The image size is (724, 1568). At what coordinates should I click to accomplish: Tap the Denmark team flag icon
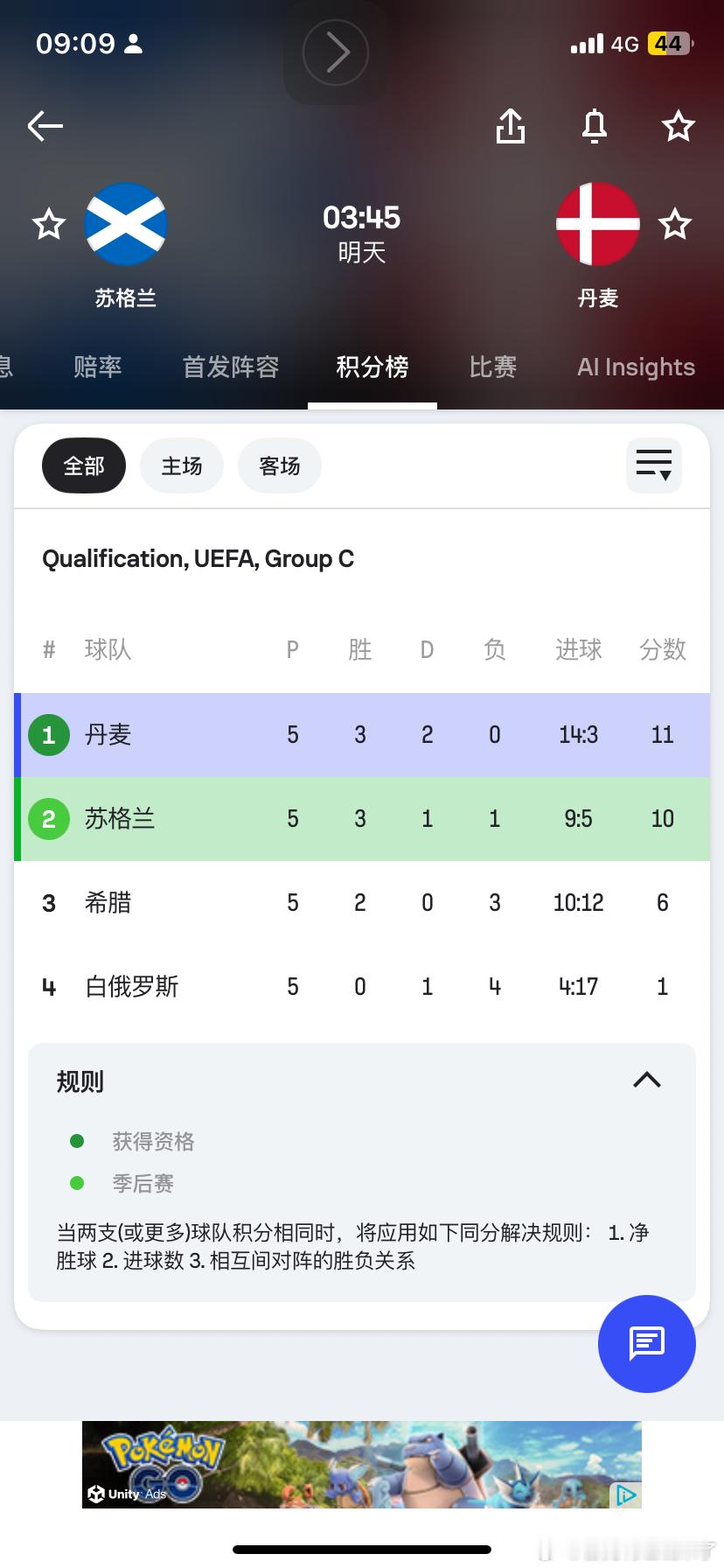point(598,224)
